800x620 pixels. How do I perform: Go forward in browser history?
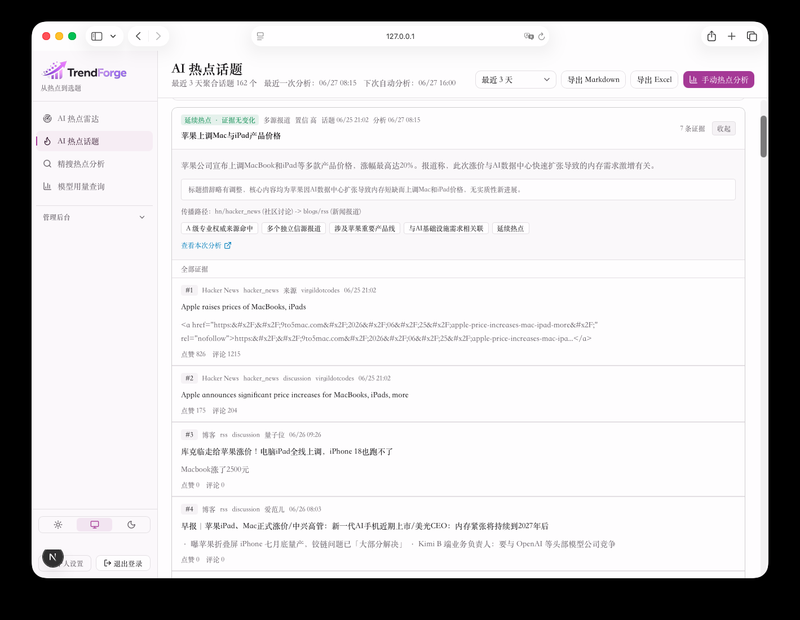click(x=158, y=36)
